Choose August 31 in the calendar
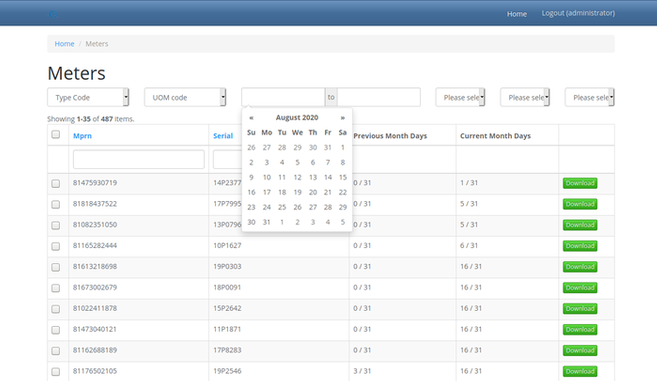This screenshot has height=381, width=657. click(266, 222)
